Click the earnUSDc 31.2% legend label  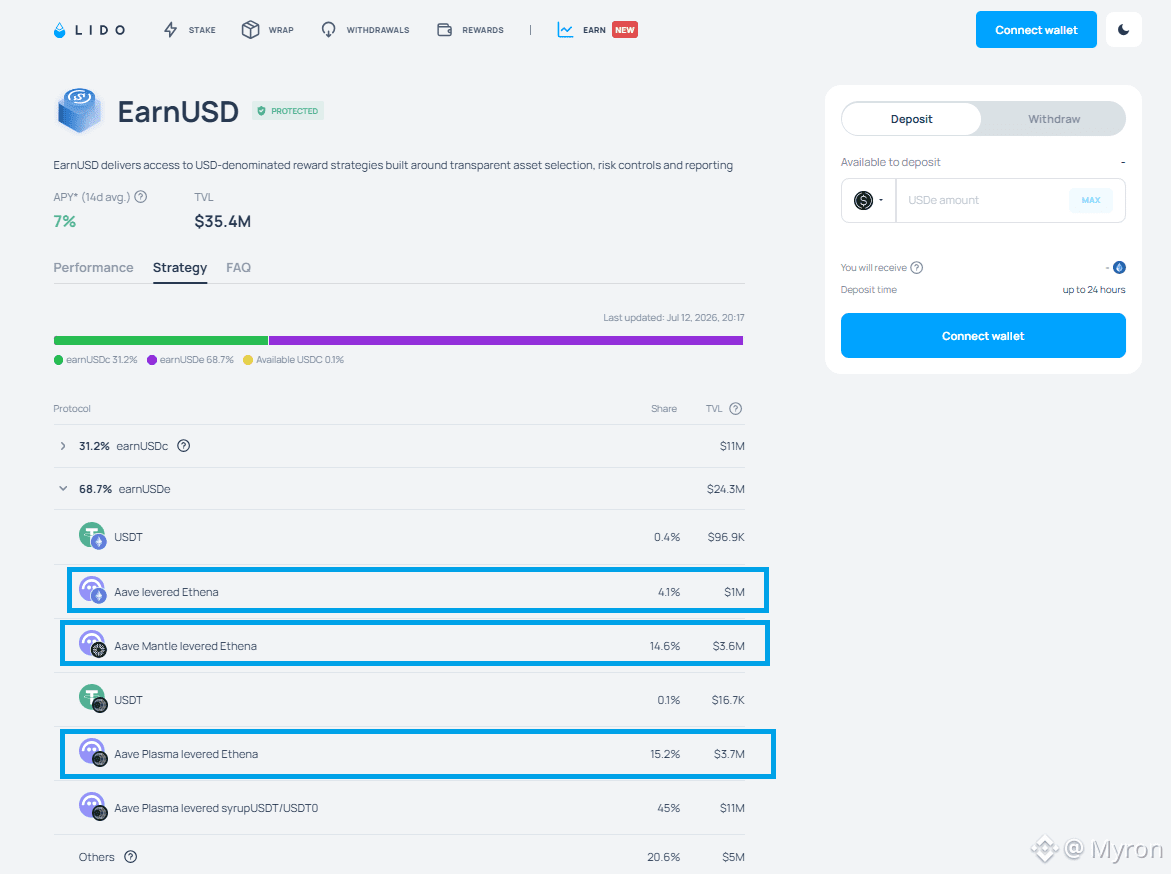coord(102,360)
